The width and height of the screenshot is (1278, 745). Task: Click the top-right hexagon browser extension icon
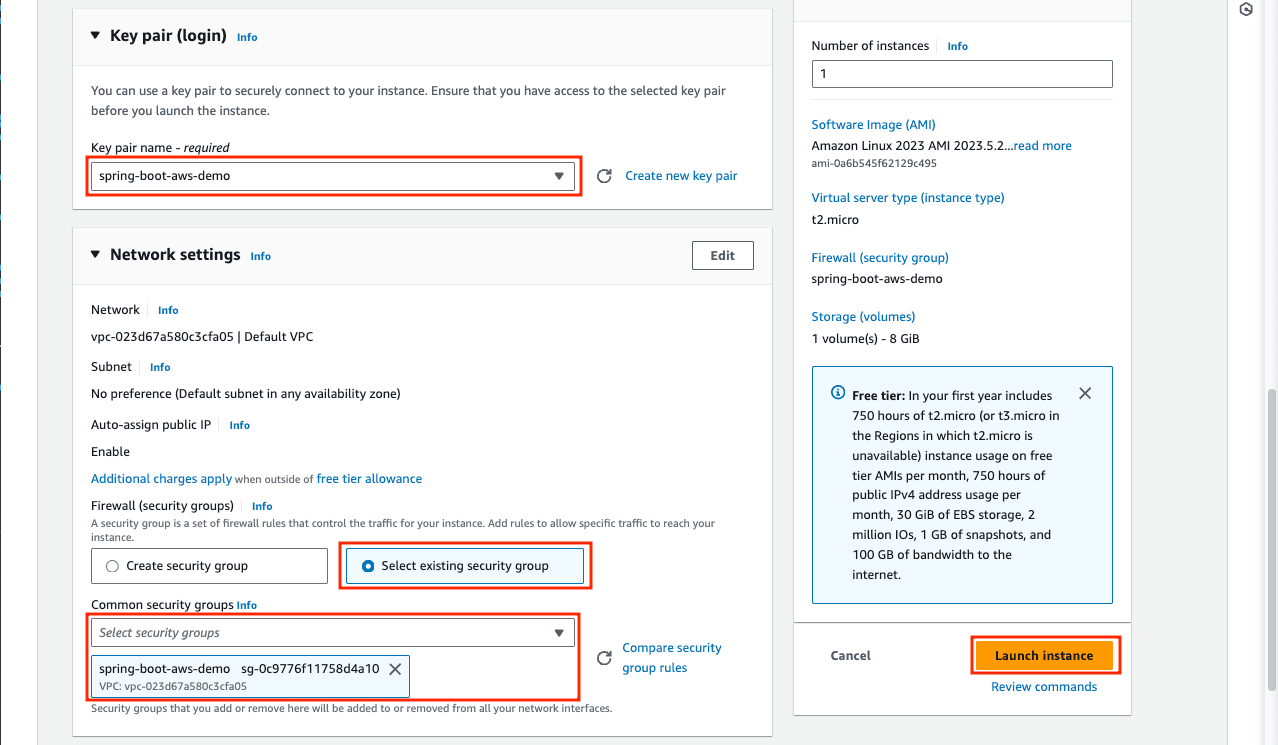pos(1246,10)
